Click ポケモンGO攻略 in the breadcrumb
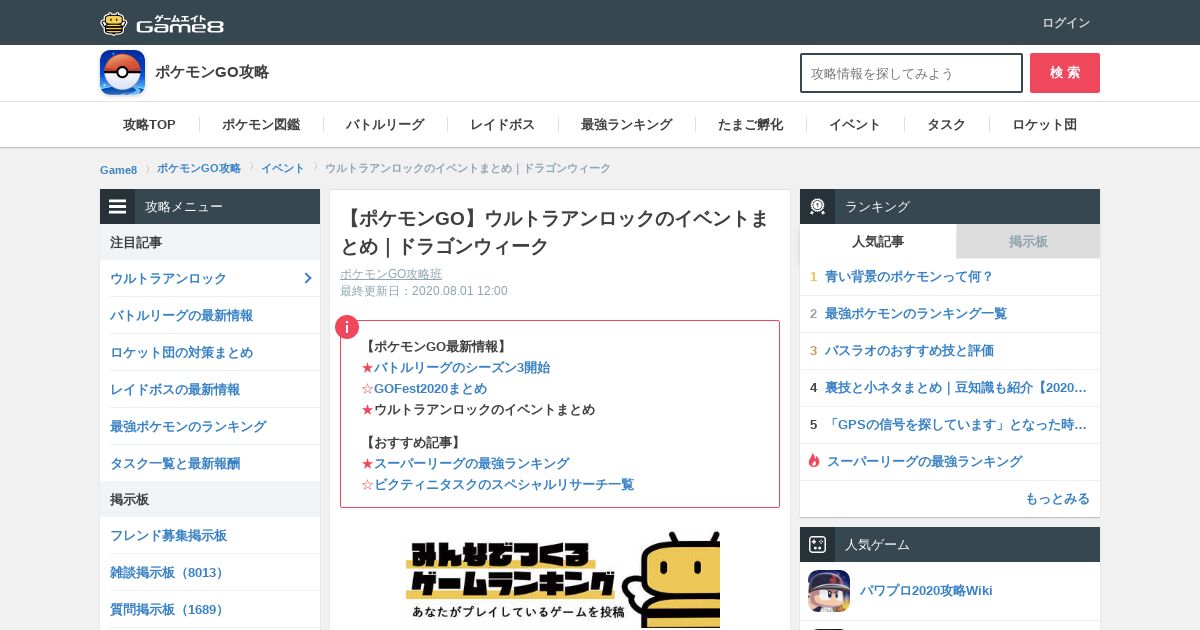Image resolution: width=1200 pixels, height=630 pixels. click(x=199, y=168)
